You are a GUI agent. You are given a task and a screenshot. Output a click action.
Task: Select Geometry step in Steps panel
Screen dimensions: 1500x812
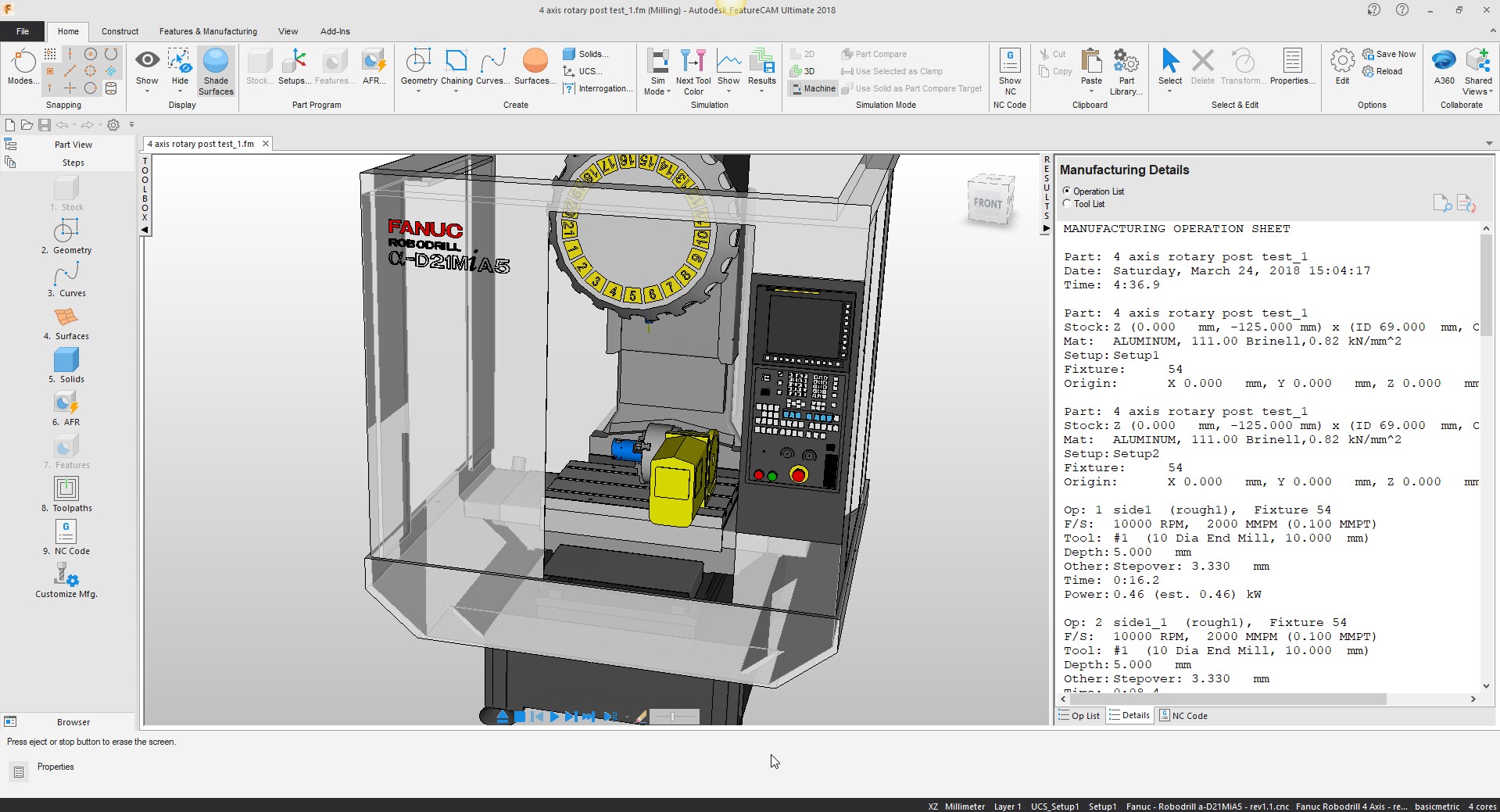coord(66,236)
